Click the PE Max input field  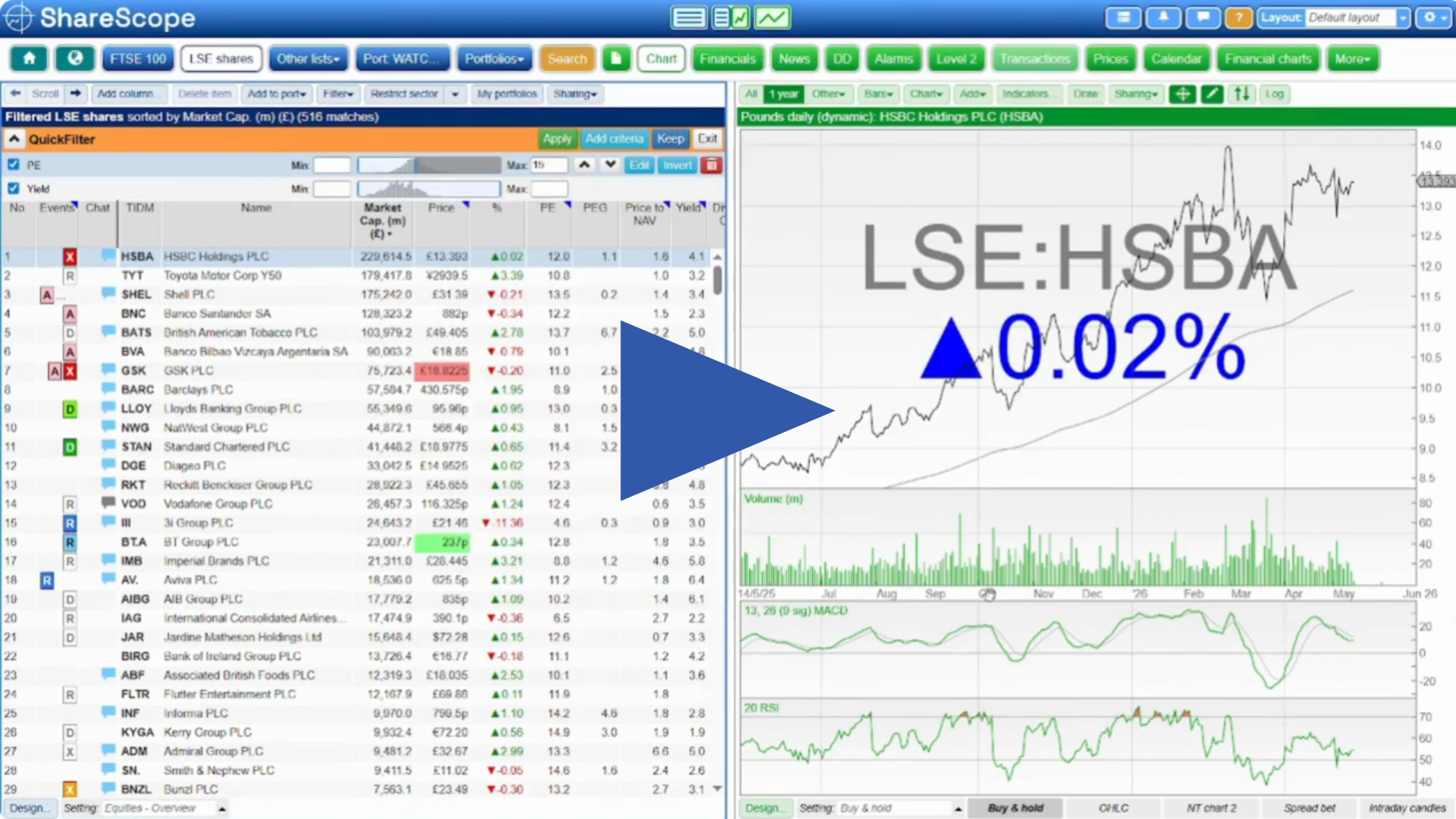tap(549, 165)
